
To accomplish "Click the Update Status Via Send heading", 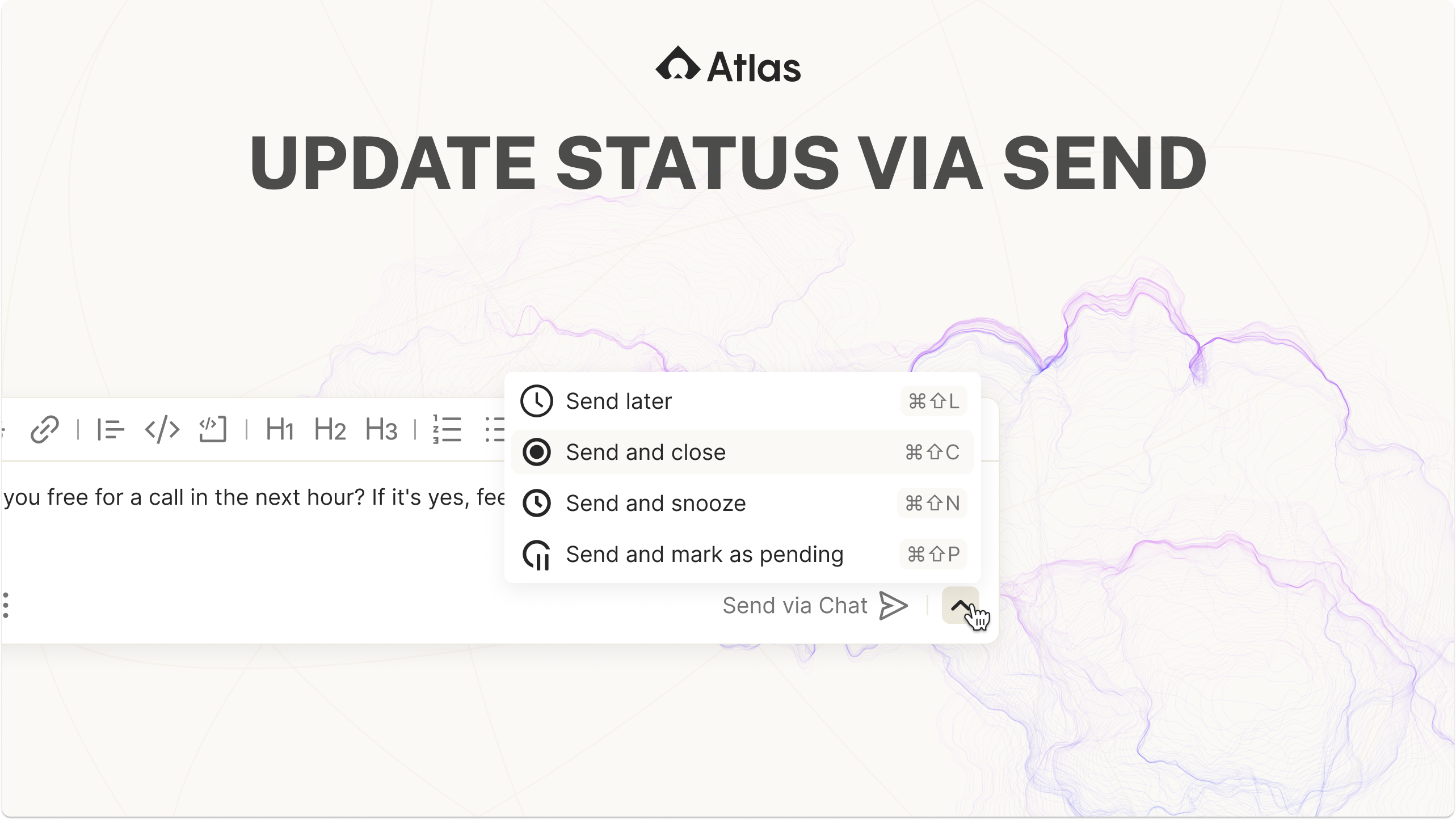I will click(728, 163).
